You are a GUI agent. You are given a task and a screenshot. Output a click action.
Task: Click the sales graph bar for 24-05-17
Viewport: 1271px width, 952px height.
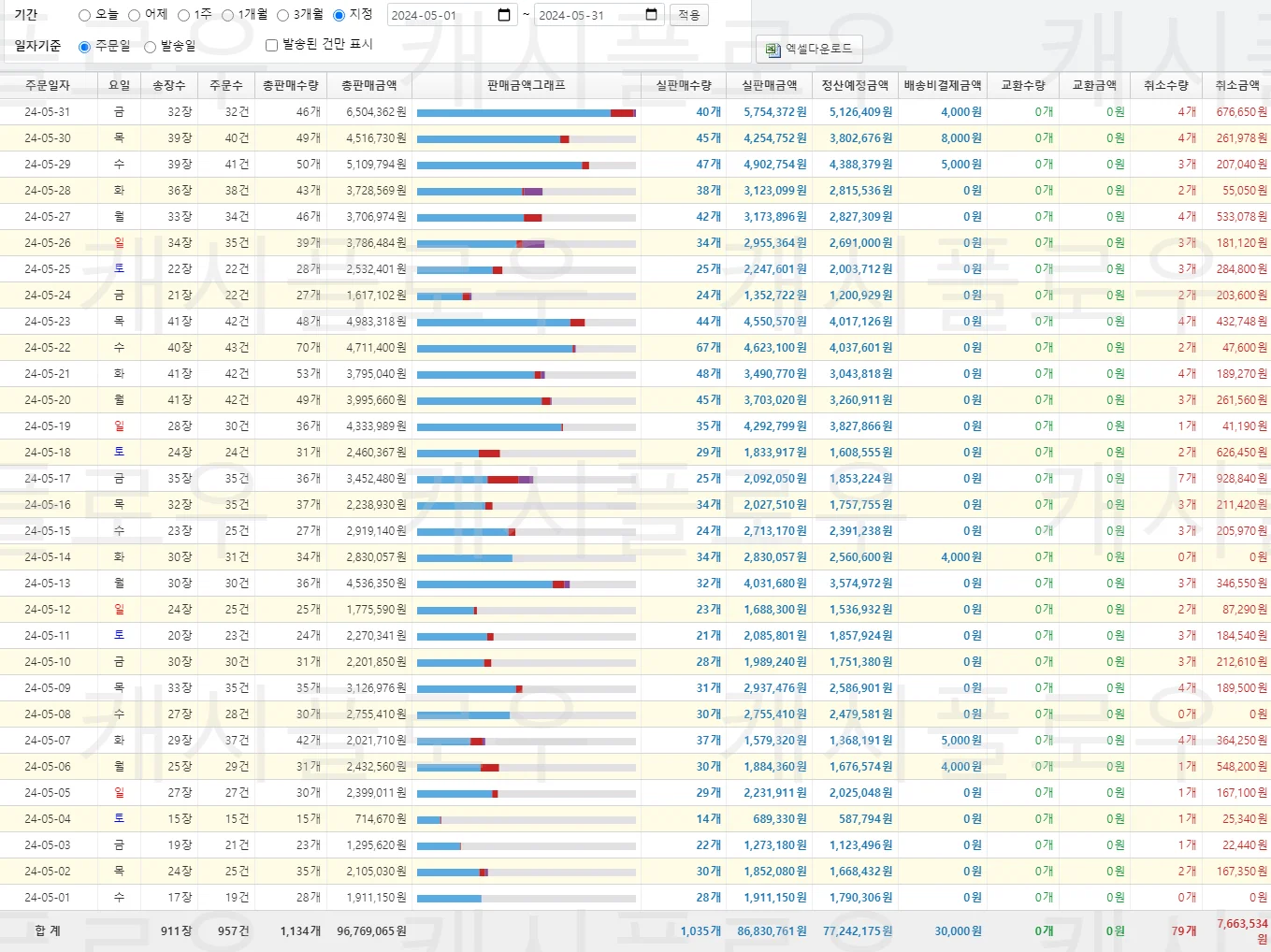(x=527, y=480)
